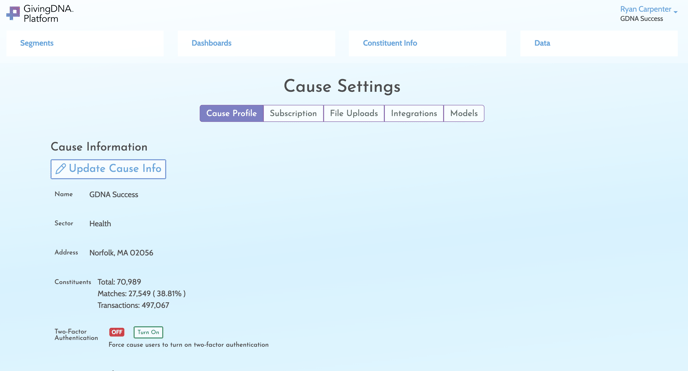
Task: Click the GivingDNA Platform logo icon
Action: pyautogui.click(x=13, y=13)
